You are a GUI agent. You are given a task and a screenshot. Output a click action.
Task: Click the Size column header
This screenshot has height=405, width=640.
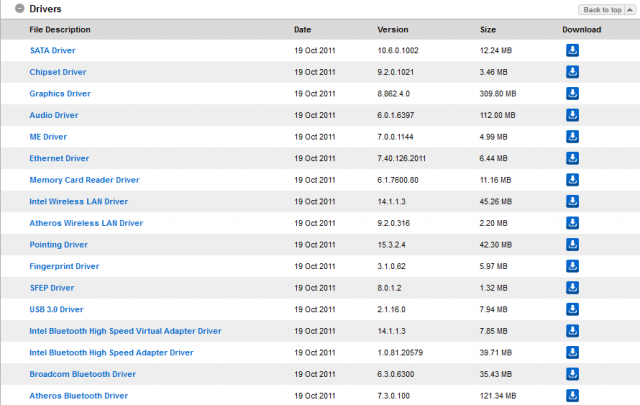coord(488,29)
